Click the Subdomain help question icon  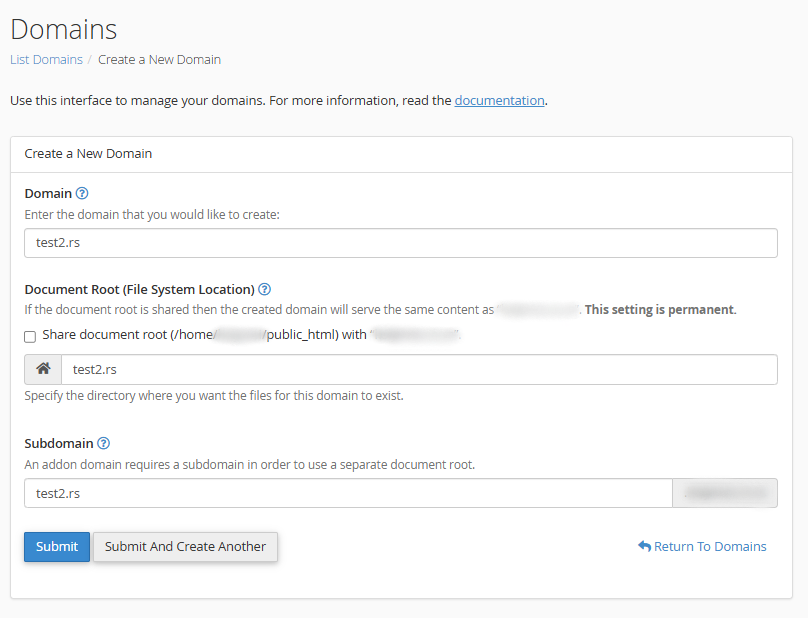coord(104,443)
